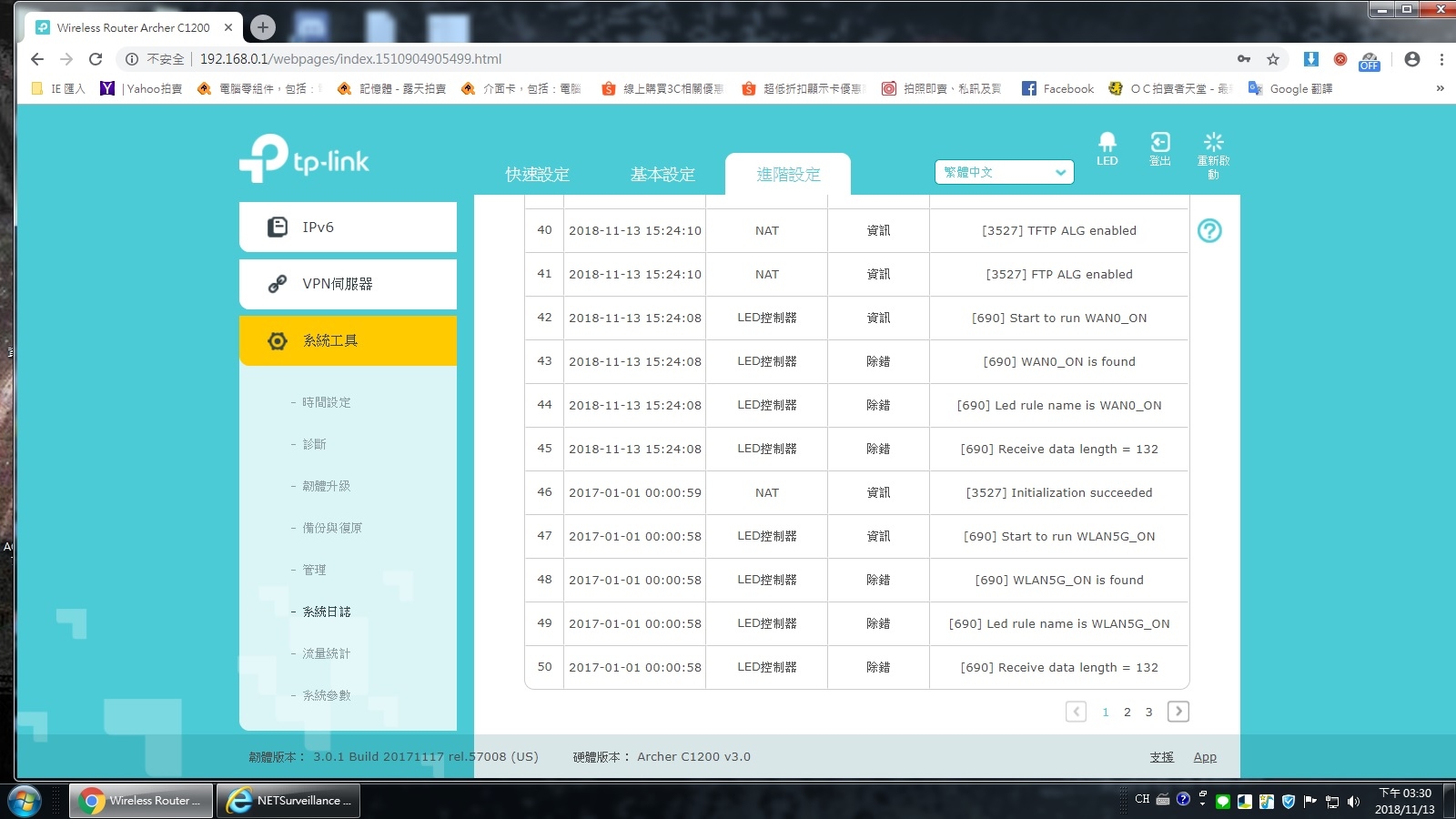
Task: Select 系統日誌 submenu item
Action: point(327,612)
